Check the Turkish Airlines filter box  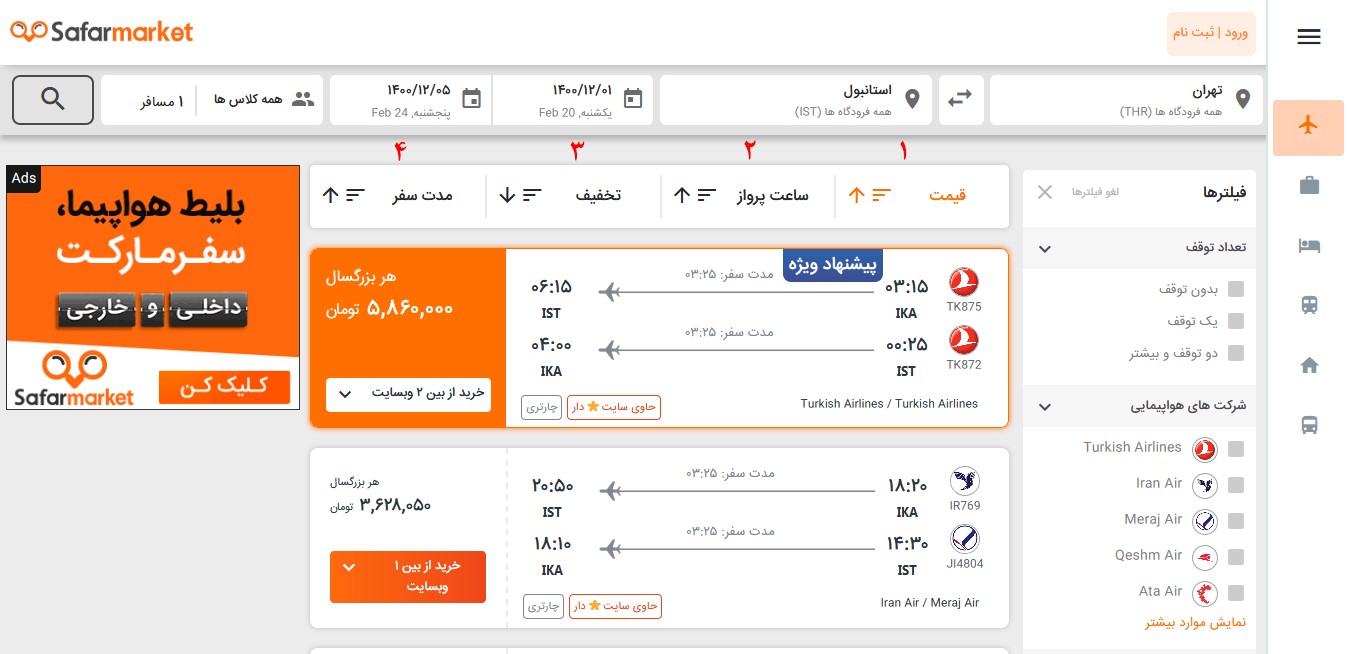pos(1236,449)
